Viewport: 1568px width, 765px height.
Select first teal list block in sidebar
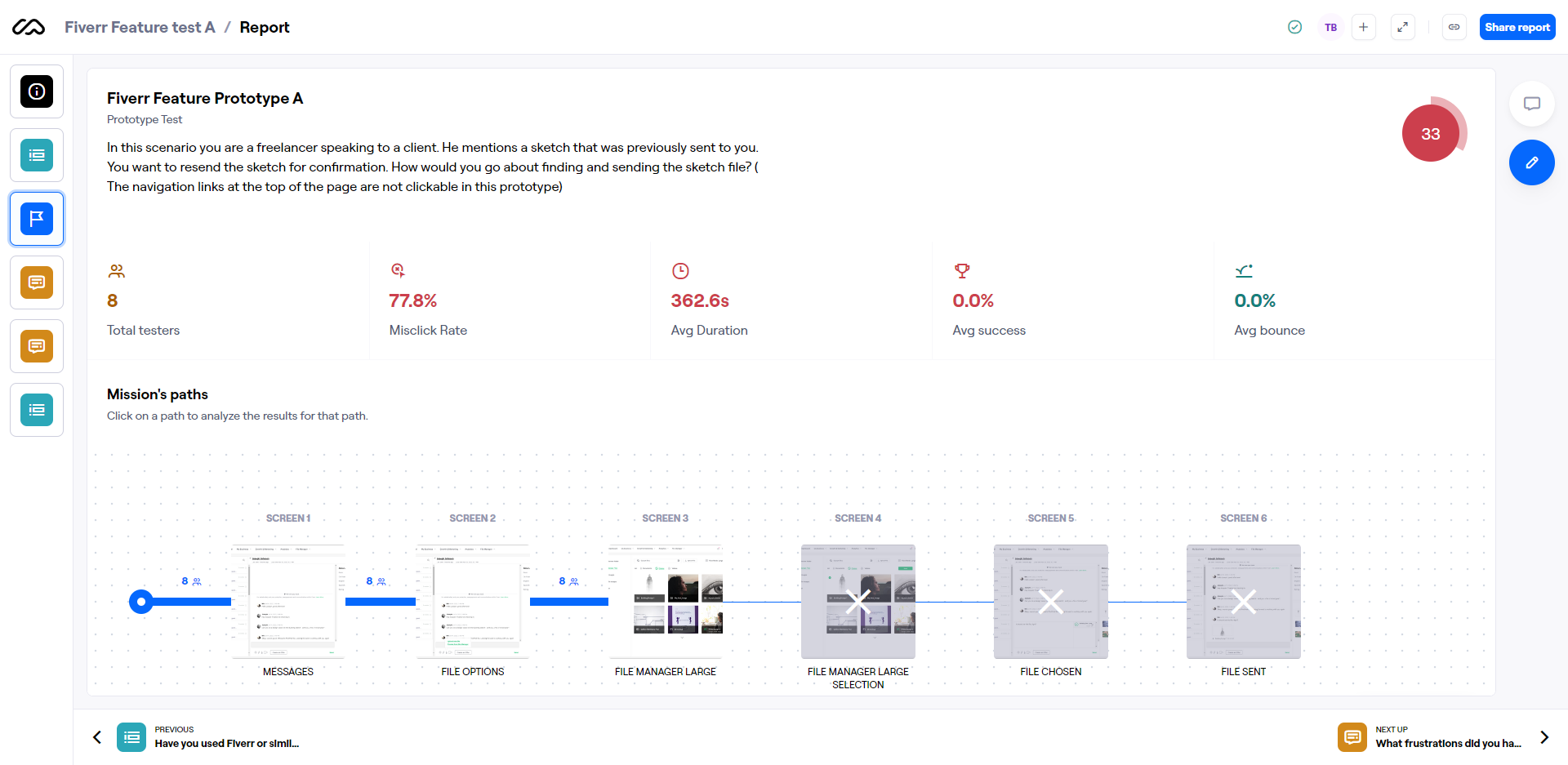pos(37,155)
